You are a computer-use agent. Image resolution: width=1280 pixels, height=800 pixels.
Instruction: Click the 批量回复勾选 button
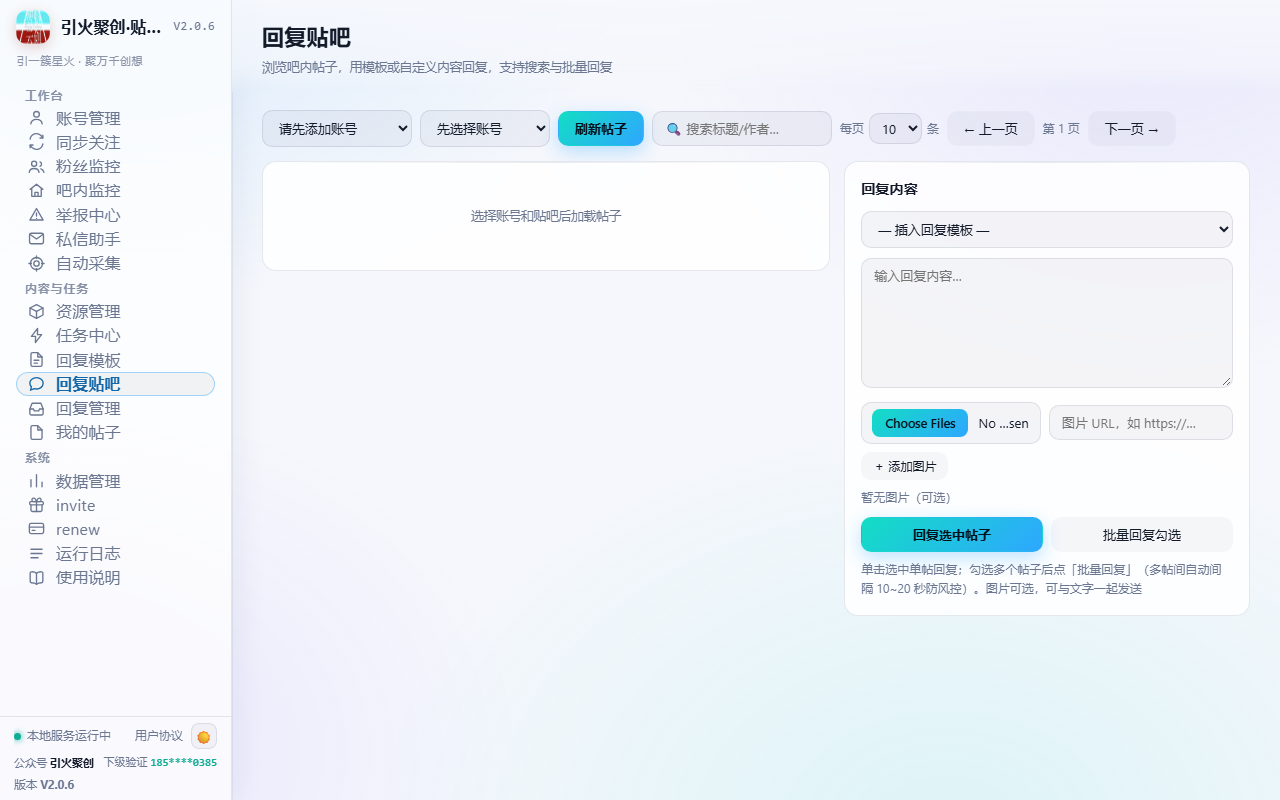(x=1142, y=535)
